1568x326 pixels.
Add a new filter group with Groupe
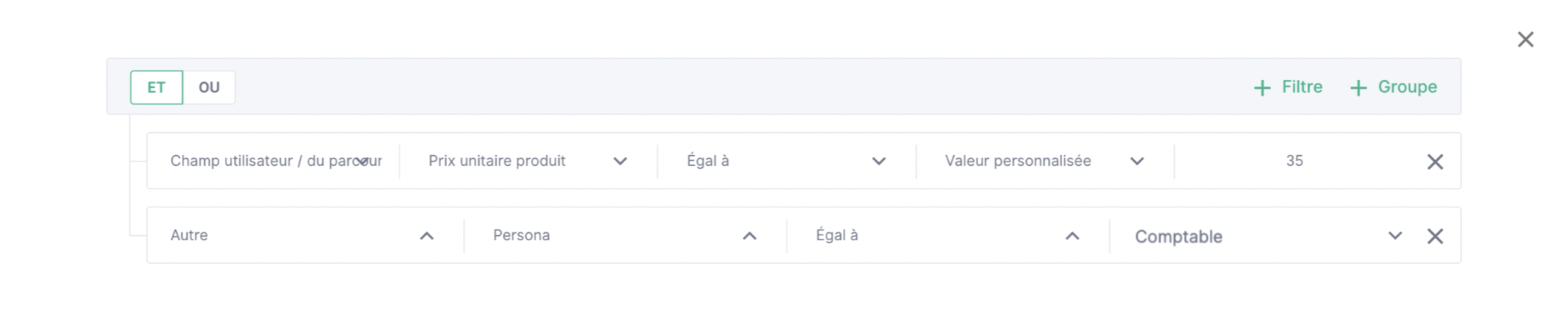coord(1393,87)
